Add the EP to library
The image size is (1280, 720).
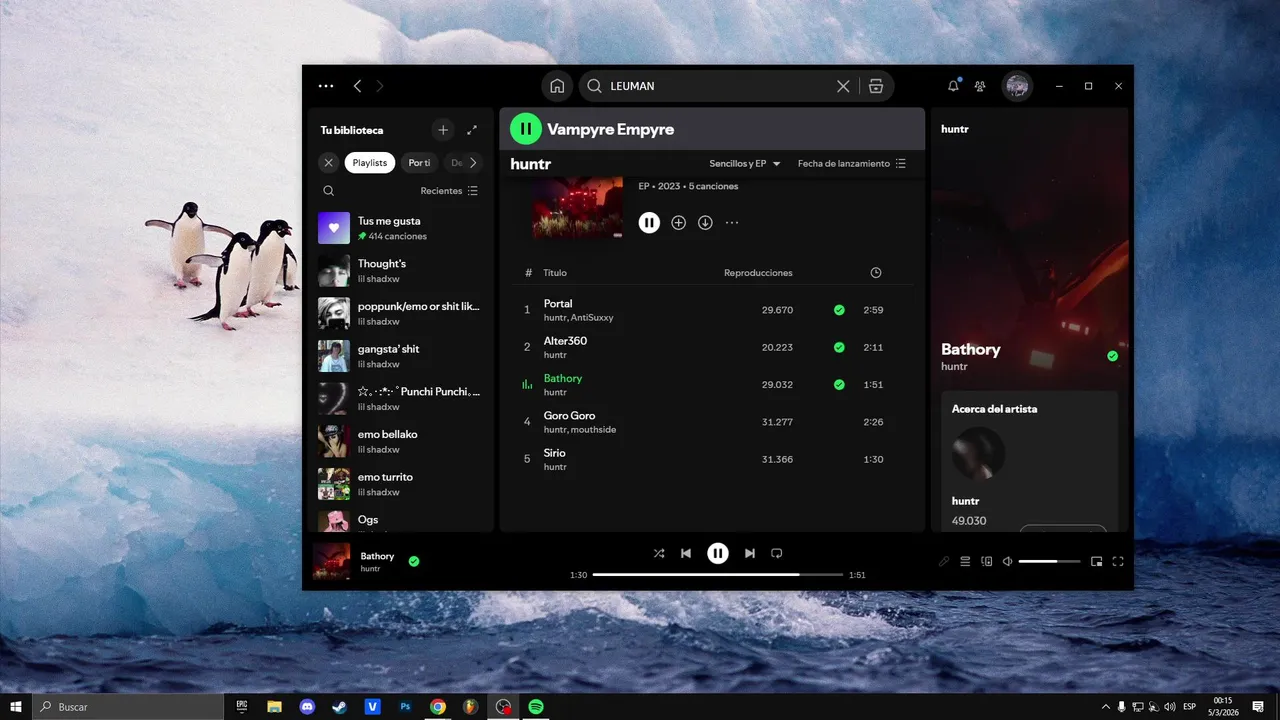(x=678, y=223)
